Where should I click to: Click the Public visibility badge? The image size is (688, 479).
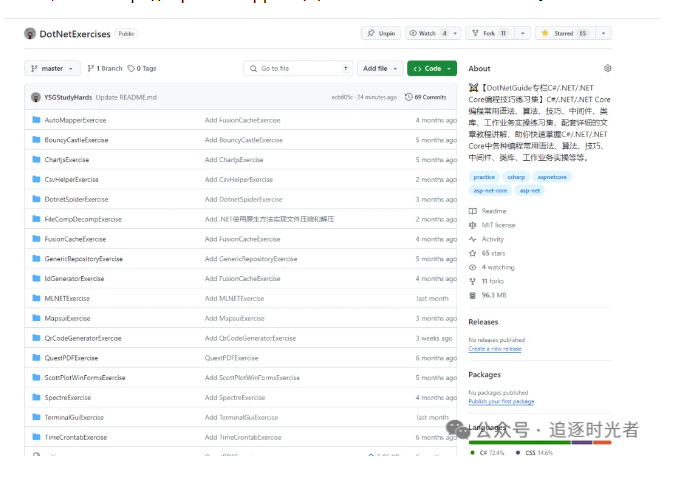pyautogui.click(x=126, y=34)
